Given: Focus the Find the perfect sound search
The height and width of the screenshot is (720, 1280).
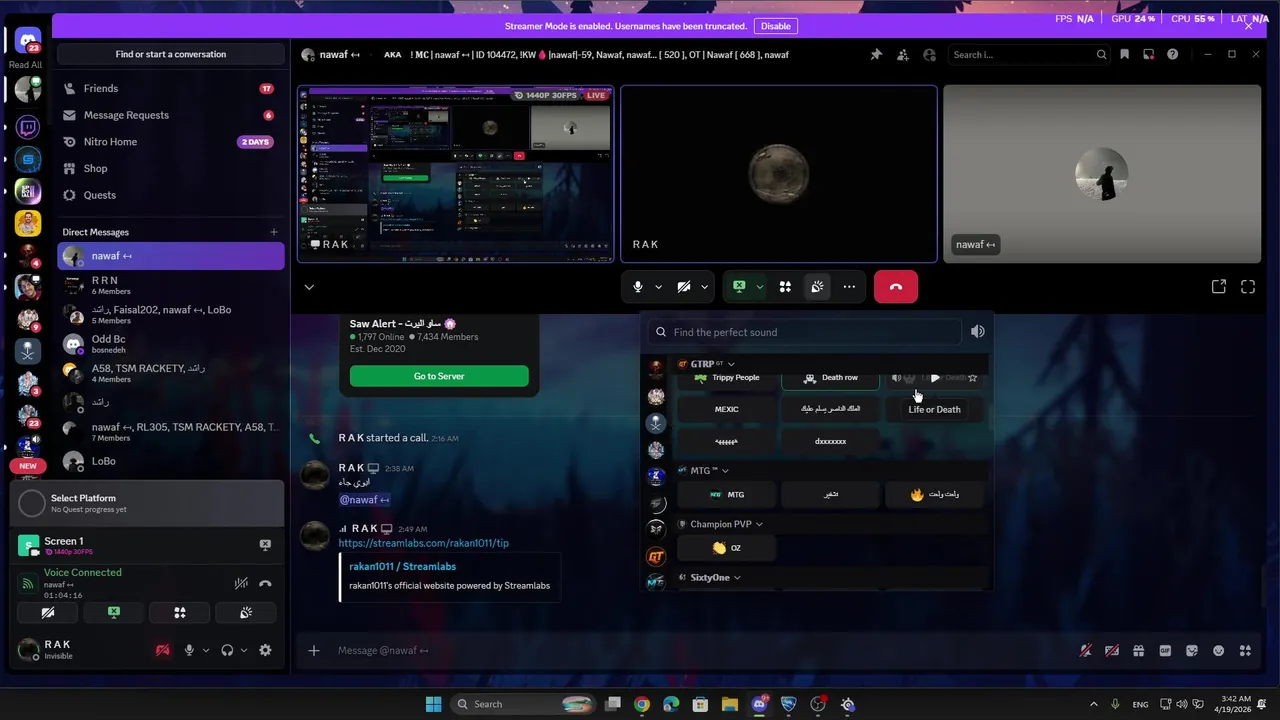Looking at the screenshot, I should [805, 332].
